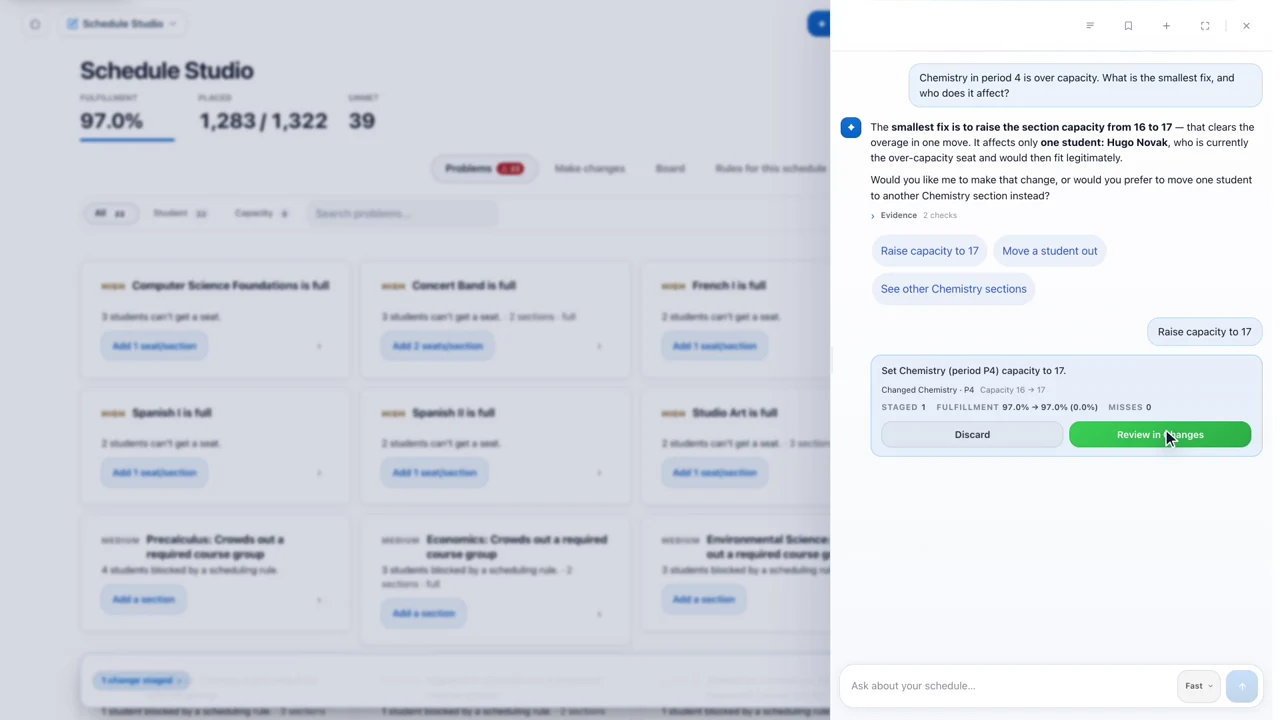Click the Search problems field
This screenshot has width=1280, height=720.
pyautogui.click(x=402, y=213)
